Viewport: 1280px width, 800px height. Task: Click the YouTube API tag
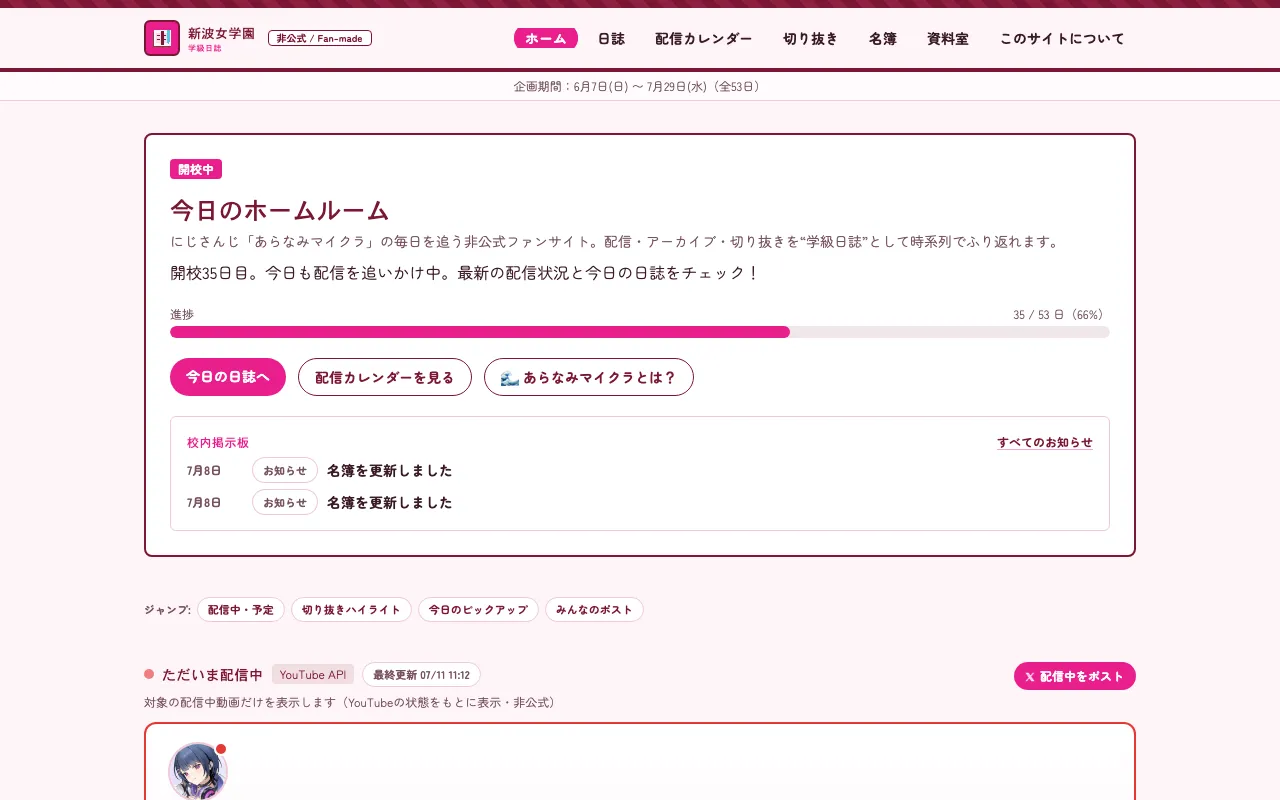pyautogui.click(x=313, y=674)
